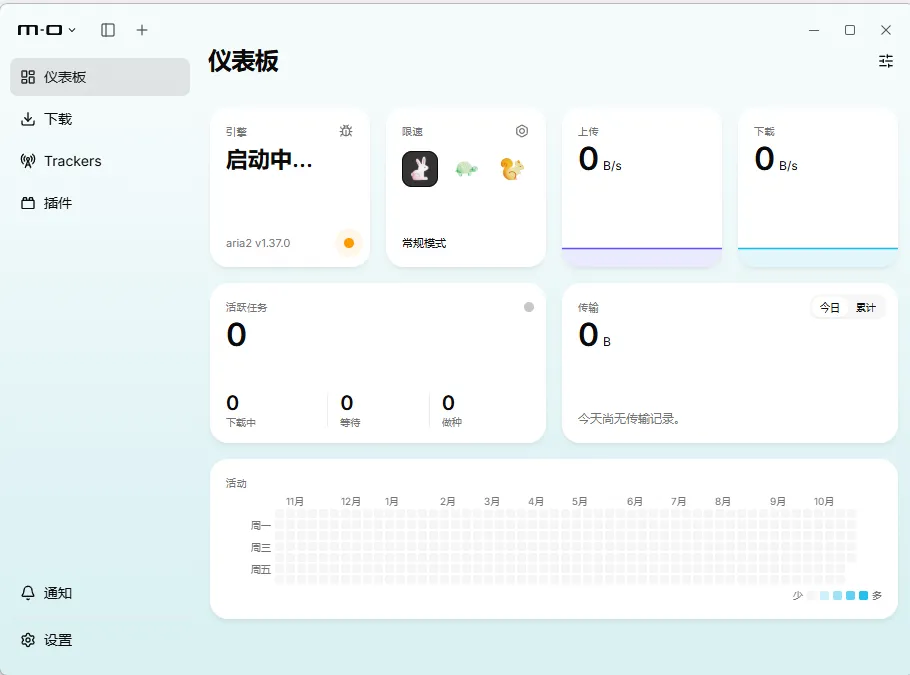Viewport: 910px width, 675px height.
Task: Click 11月 label in activity chart
Action: [295, 501]
